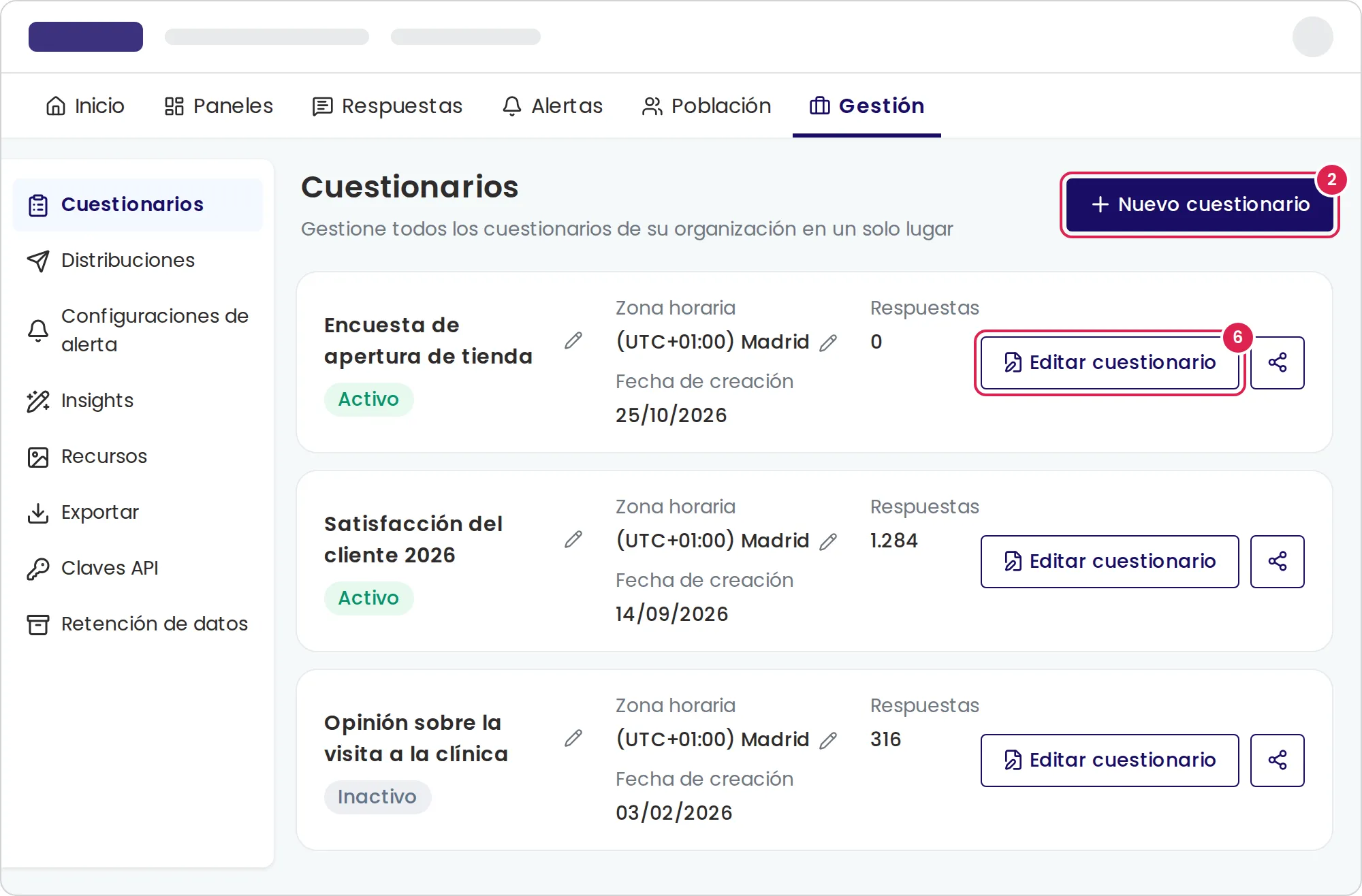
Task: Click the purple logo in the header
Action: pyautogui.click(x=86, y=37)
